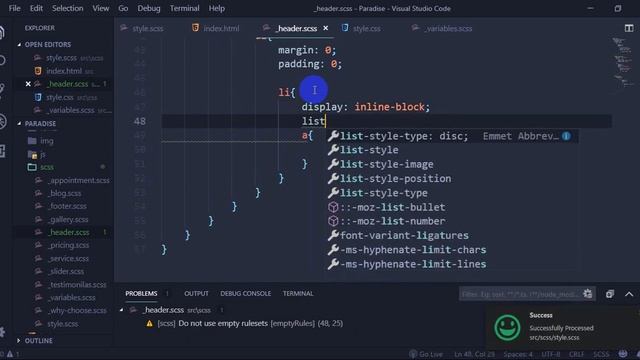This screenshot has height=360, width=640.
Task: Open the Go menu
Action: [123, 8]
